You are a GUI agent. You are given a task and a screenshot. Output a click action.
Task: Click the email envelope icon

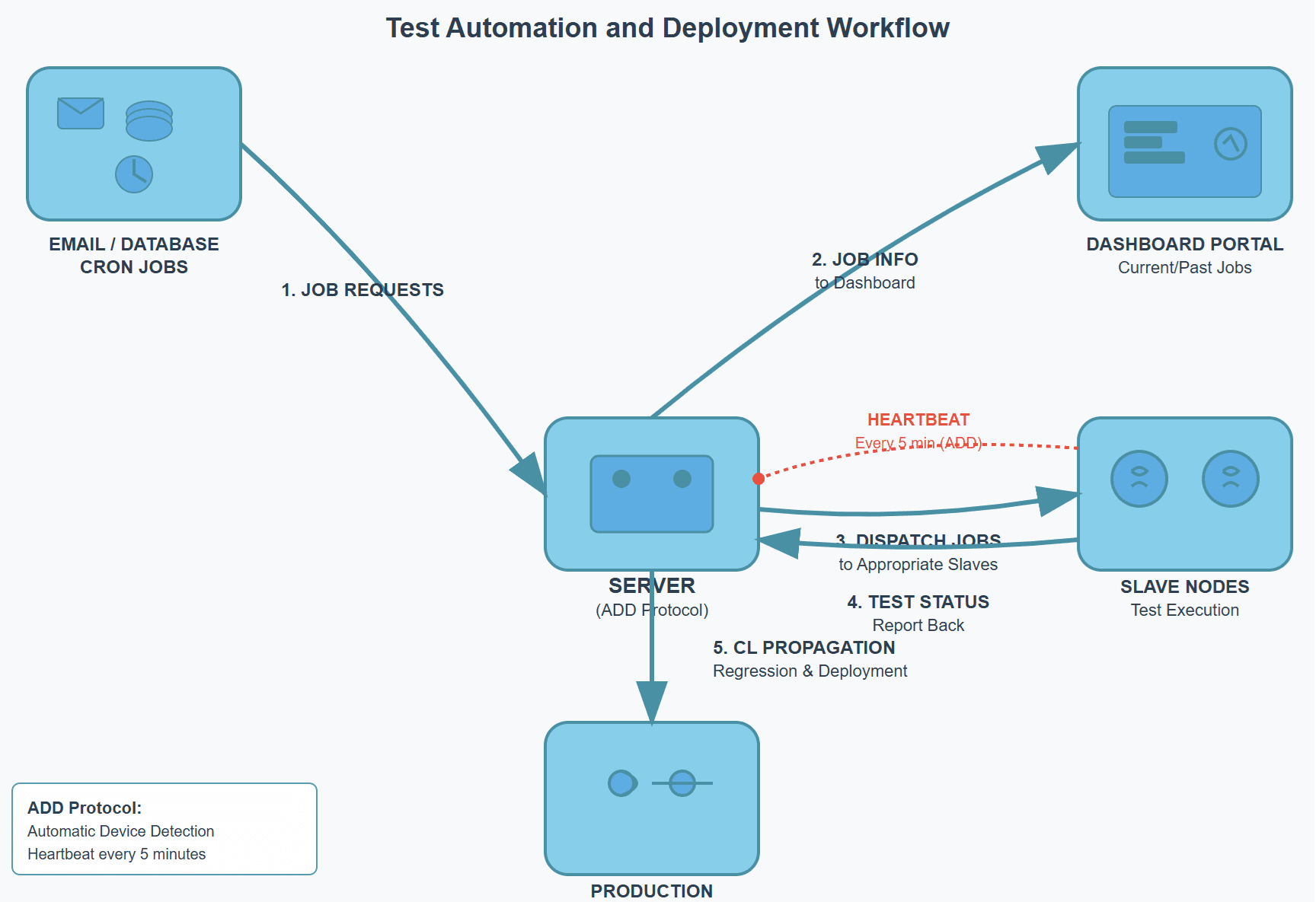[81, 113]
